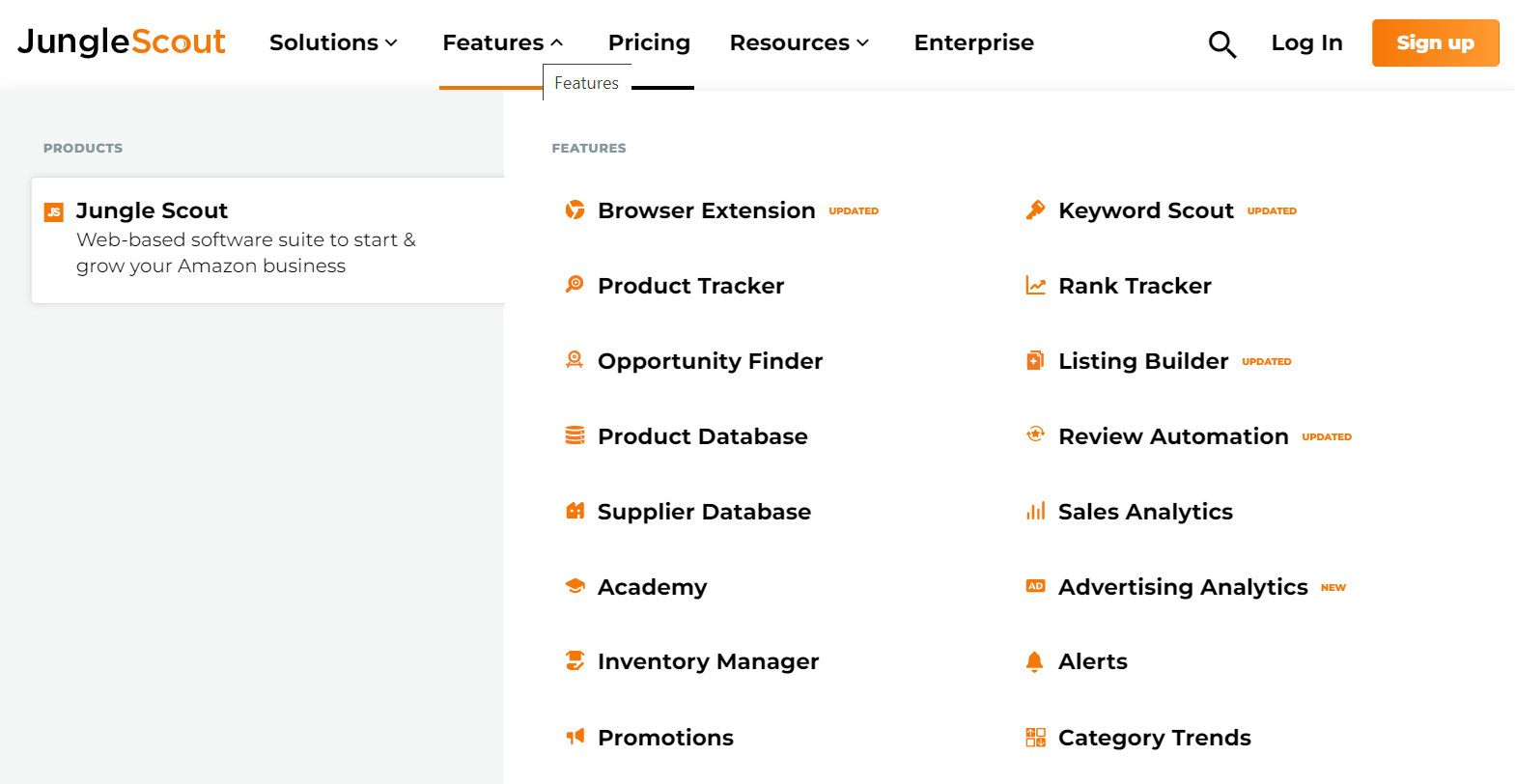This screenshot has height=784, width=1515.
Task: Open the site search magnifier
Action: (1222, 43)
